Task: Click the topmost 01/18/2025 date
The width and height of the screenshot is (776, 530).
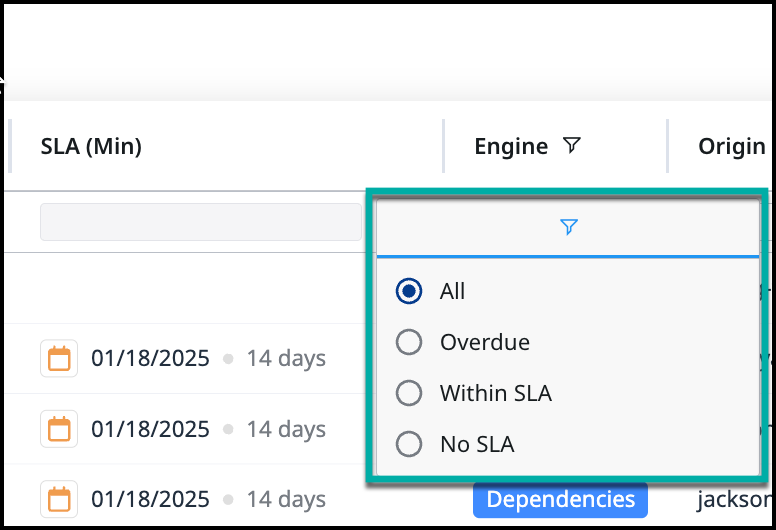Action: pyautogui.click(x=150, y=359)
